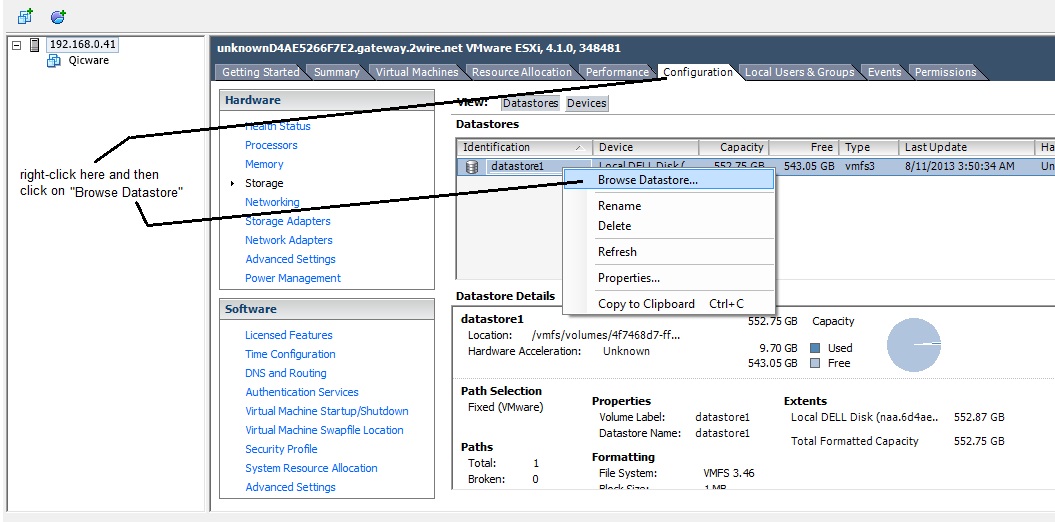
Task: Click the new virtual machine toolbar icon
Action: (x=25, y=16)
